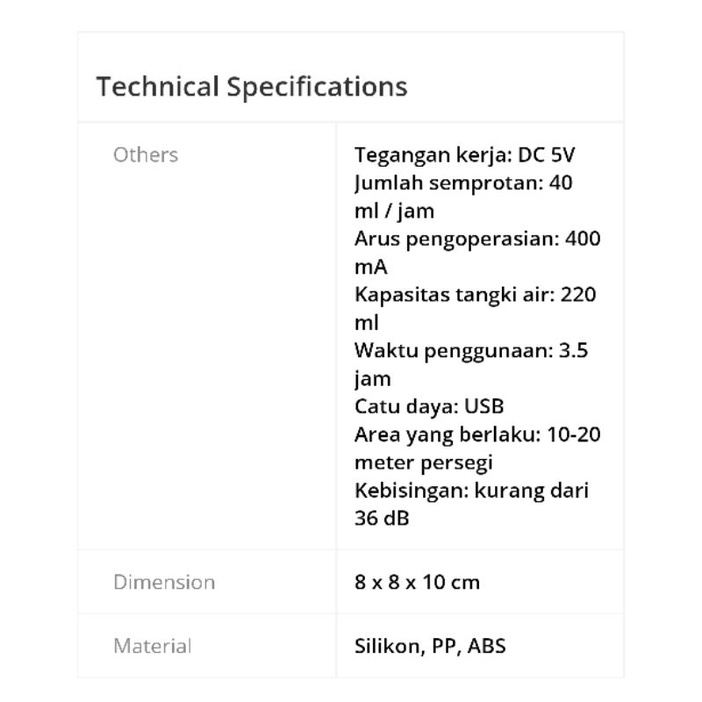Click the word 'Tegangan' in the first spec line
The width and height of the screenshot is (702, 702).
(x=396, y=156)
